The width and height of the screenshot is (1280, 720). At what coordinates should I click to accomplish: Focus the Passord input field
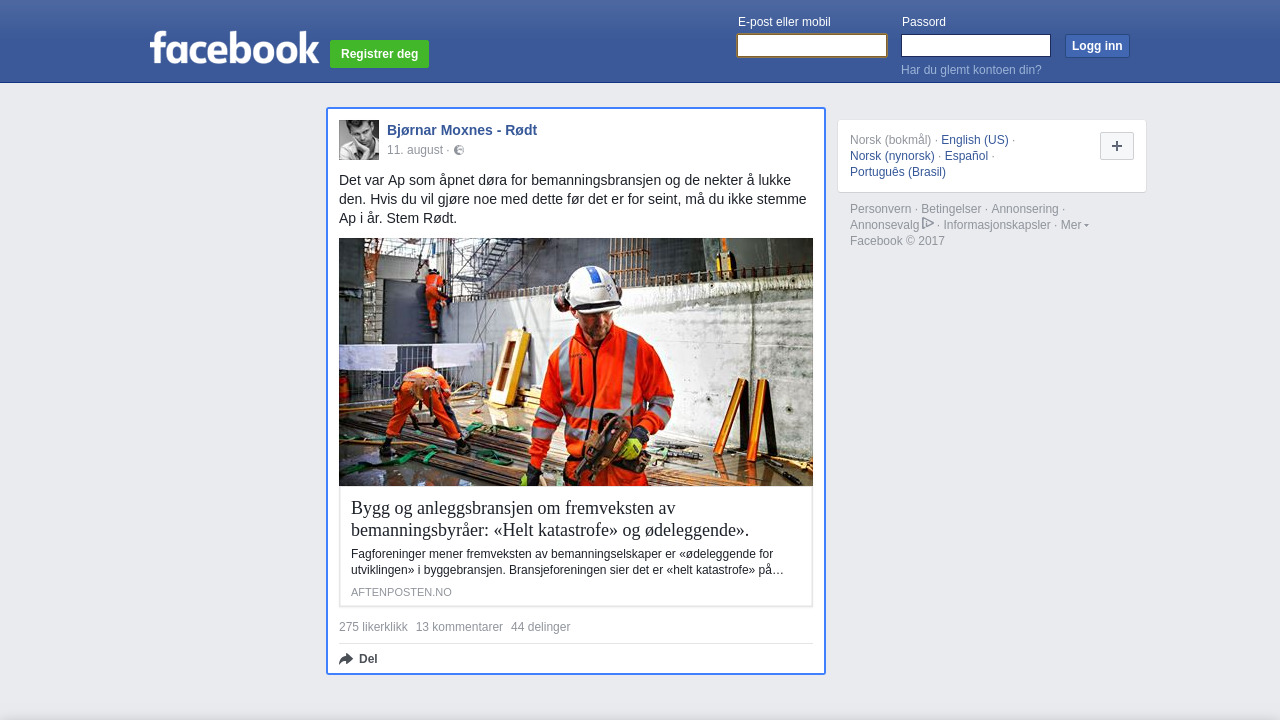(x=976, y=46)
